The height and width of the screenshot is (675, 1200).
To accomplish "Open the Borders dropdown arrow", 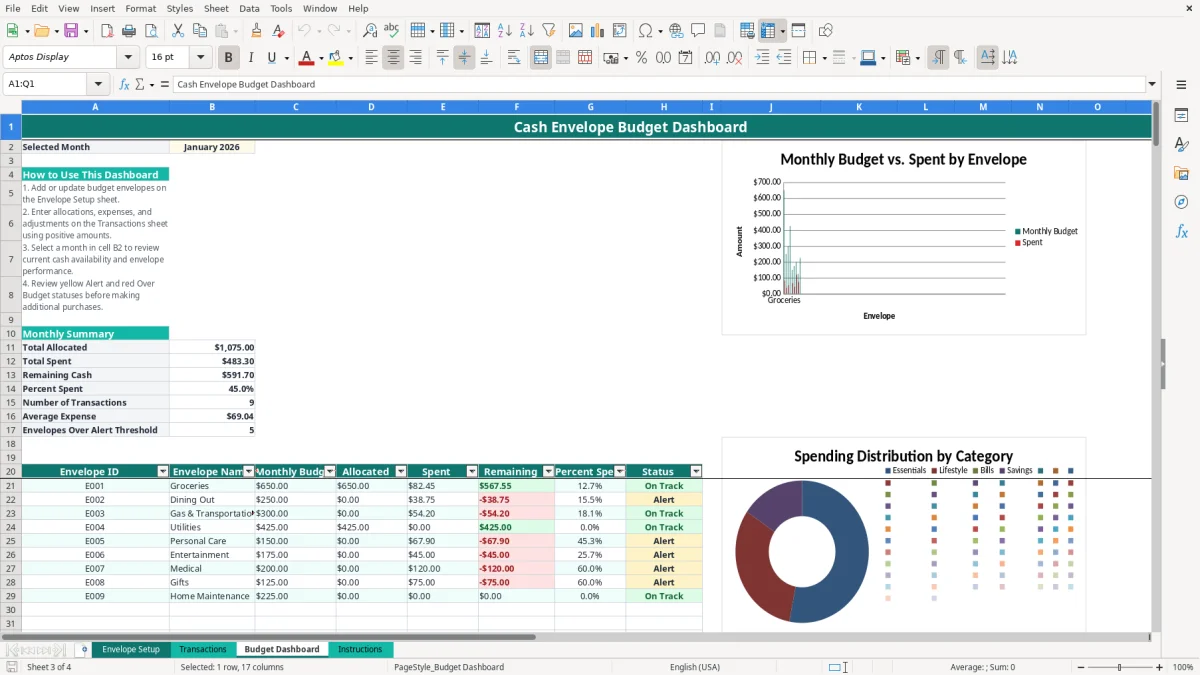I will (823, 58).
